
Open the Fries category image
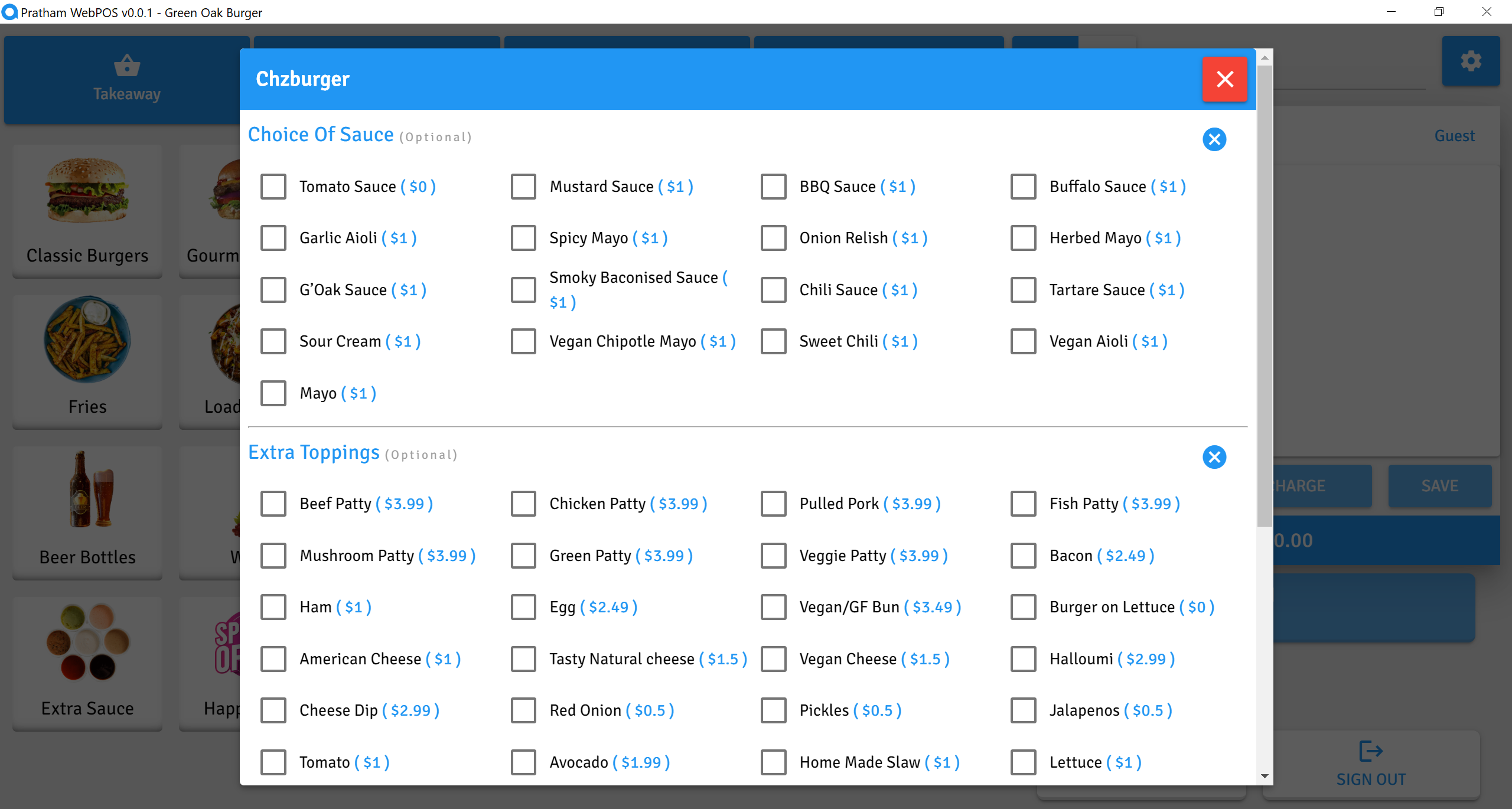pos(87,341)
